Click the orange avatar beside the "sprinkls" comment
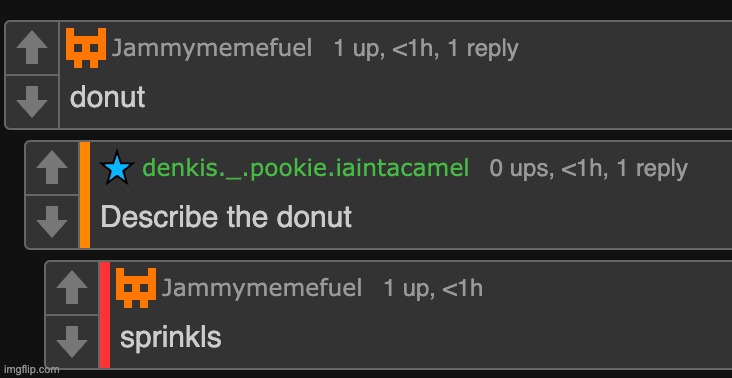 [x=136, y=288]
